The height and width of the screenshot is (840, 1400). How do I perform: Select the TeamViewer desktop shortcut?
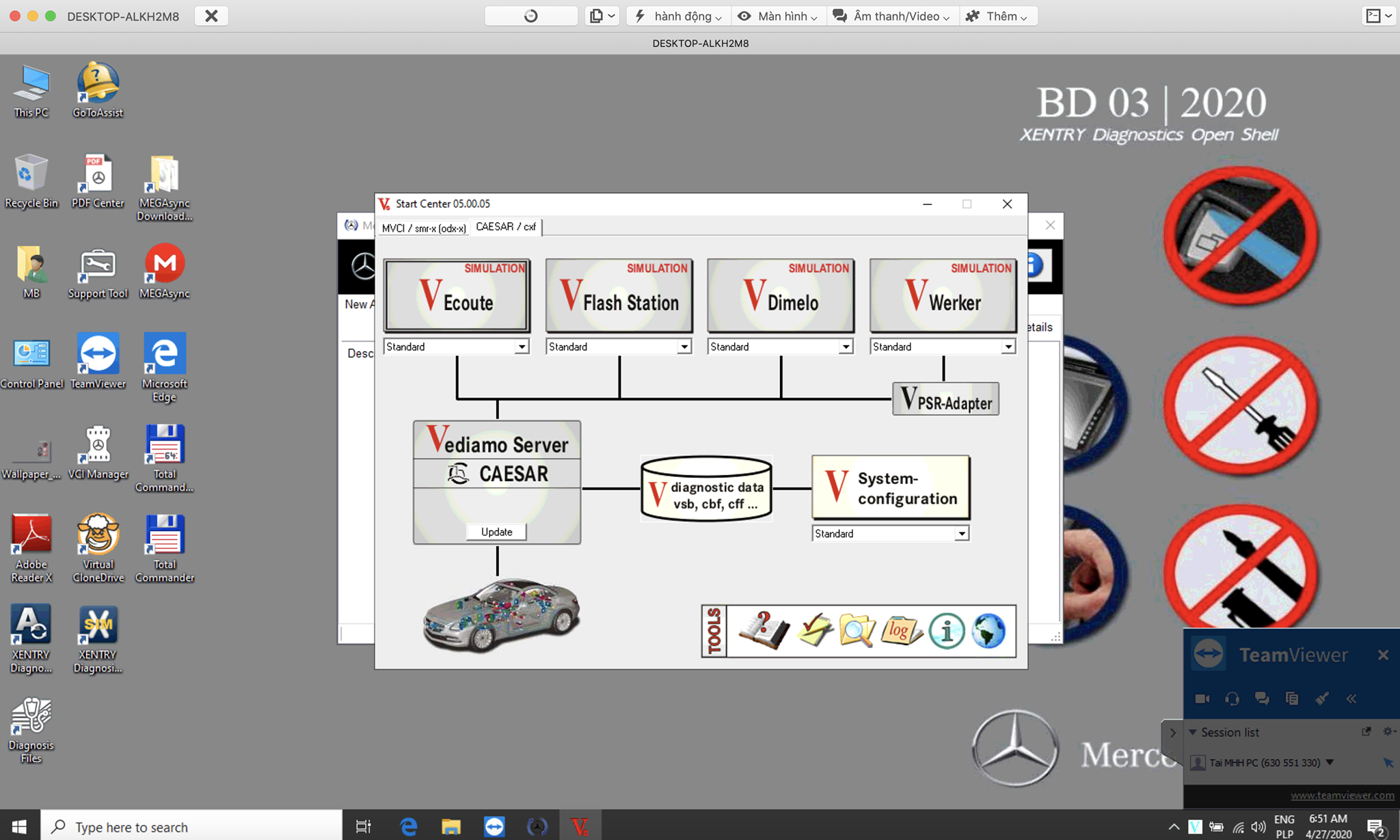pos(98,362)
